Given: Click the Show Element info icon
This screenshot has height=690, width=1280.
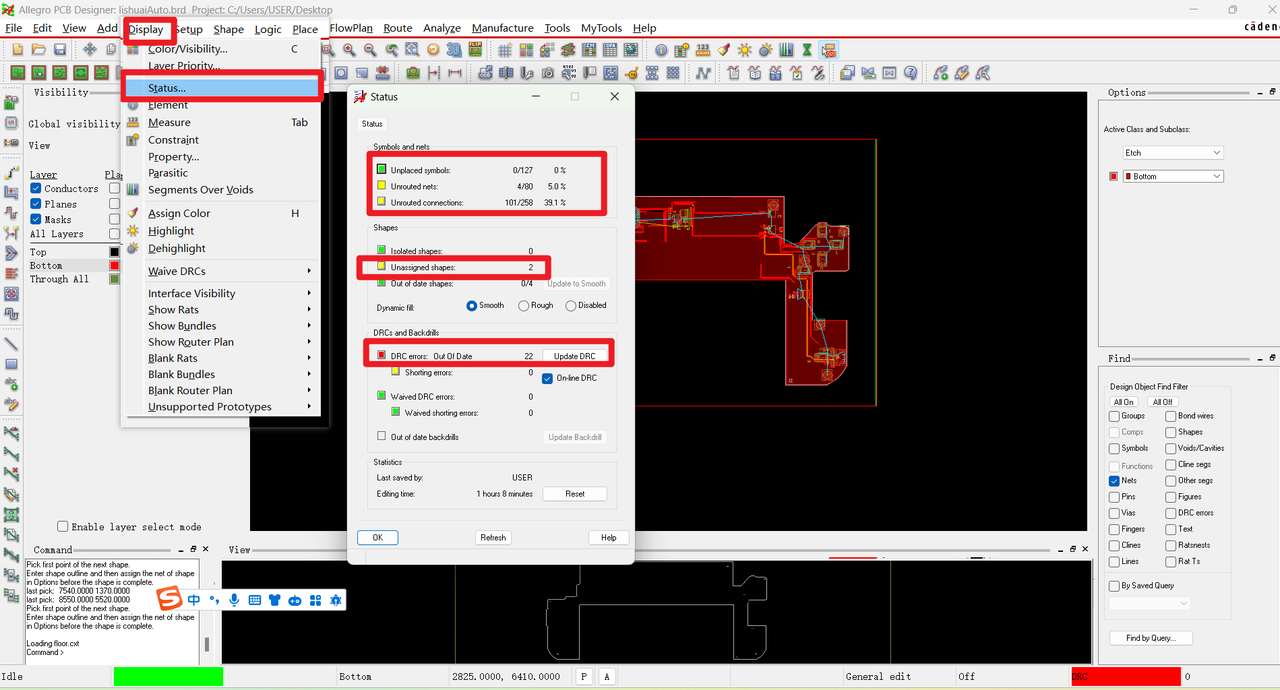Looking at the screenshot, I should coord(661,49).
